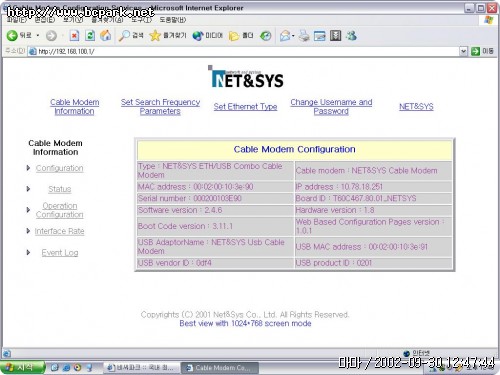Open Mail envelope icon in toolbar
Image resolution: width=500 pixels, height=375 pixels.
pos(285,36)
